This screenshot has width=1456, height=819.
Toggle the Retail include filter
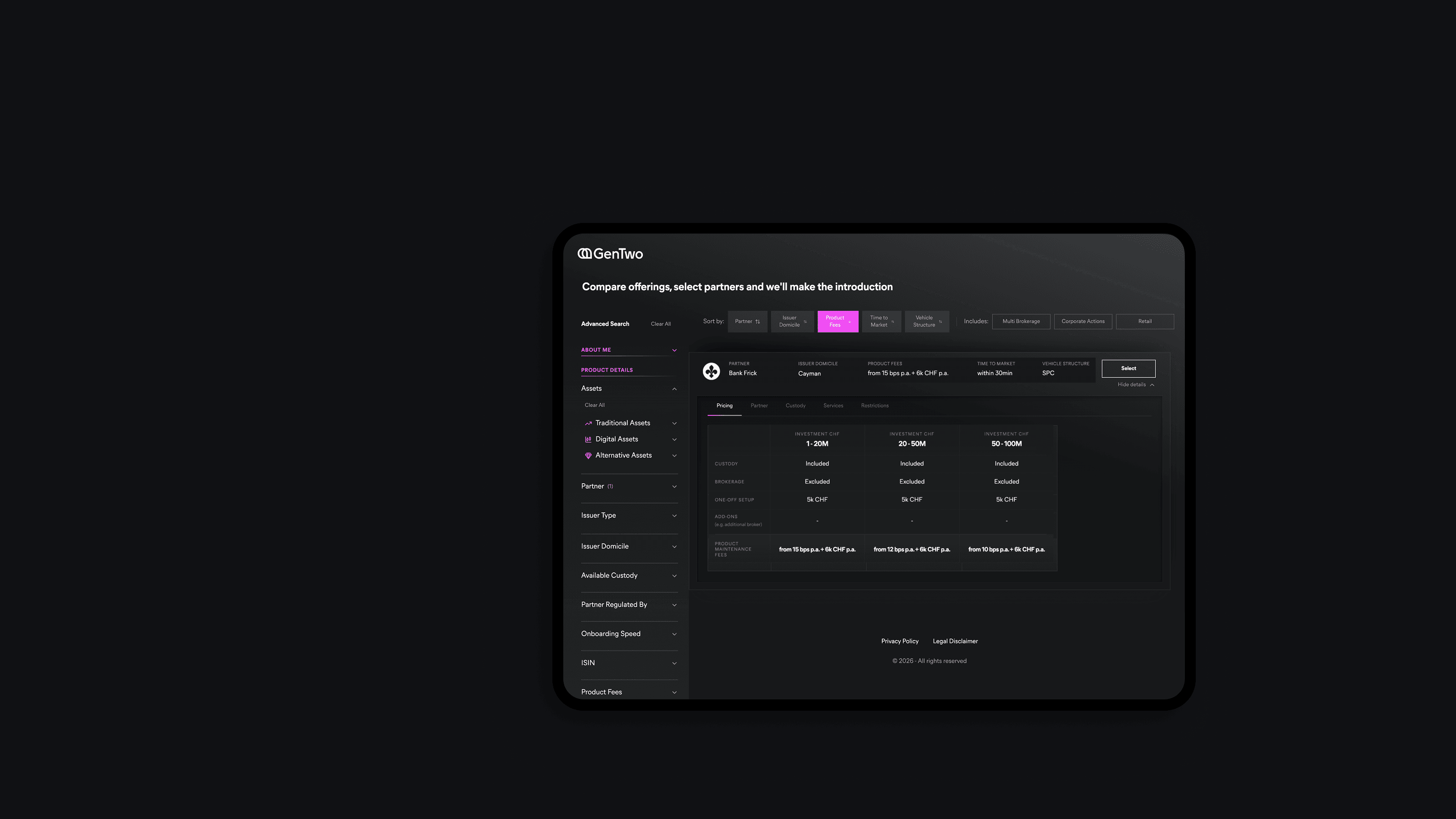pos(1145,322)
